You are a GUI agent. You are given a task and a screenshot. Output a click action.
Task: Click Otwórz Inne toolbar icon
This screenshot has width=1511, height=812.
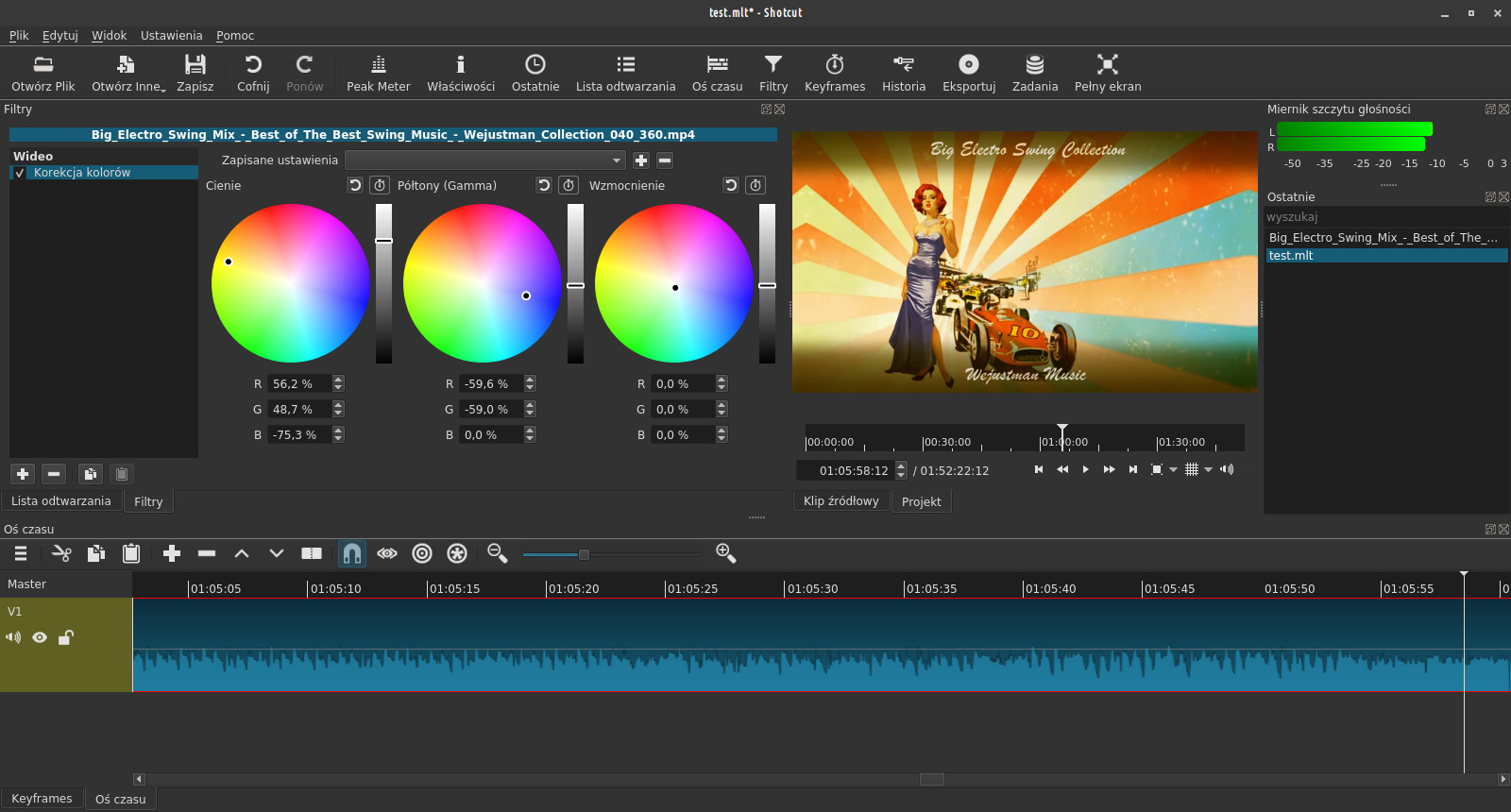127,73
